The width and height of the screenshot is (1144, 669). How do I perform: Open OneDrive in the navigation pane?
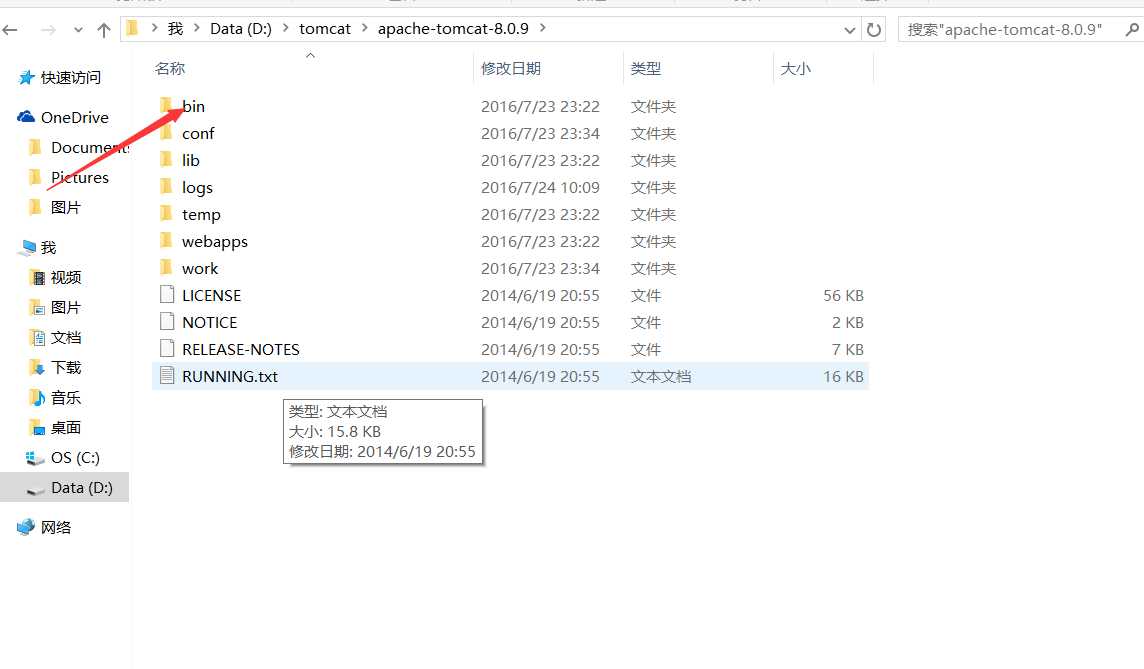[74, 117]
